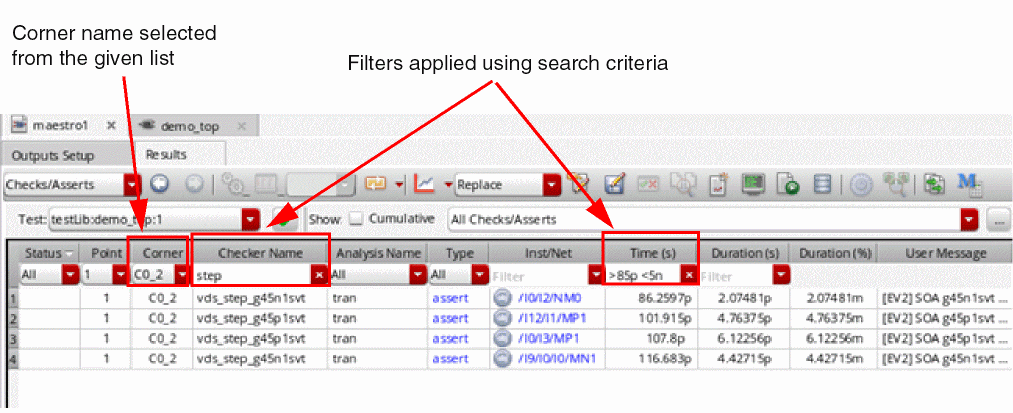This screenshot has height=413, width=1013.
Task: Open the Point filter dropdown
Action: [x=120, y=275]
